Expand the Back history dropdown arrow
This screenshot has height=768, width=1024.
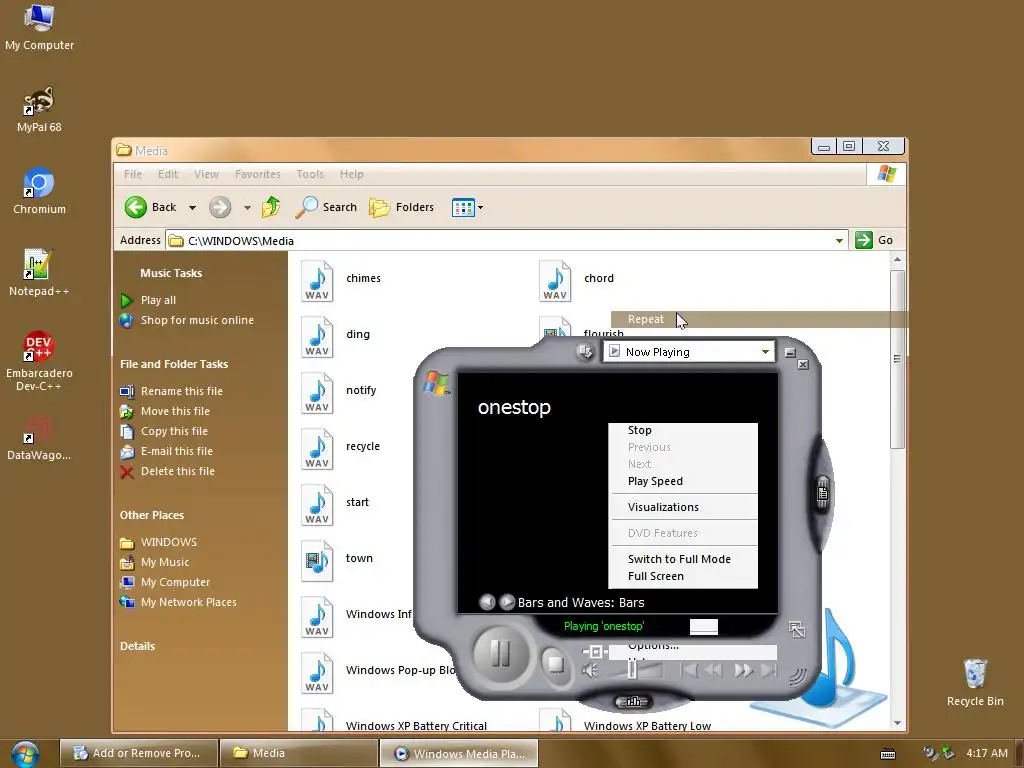pyautogui.click(x=192, y=208)
